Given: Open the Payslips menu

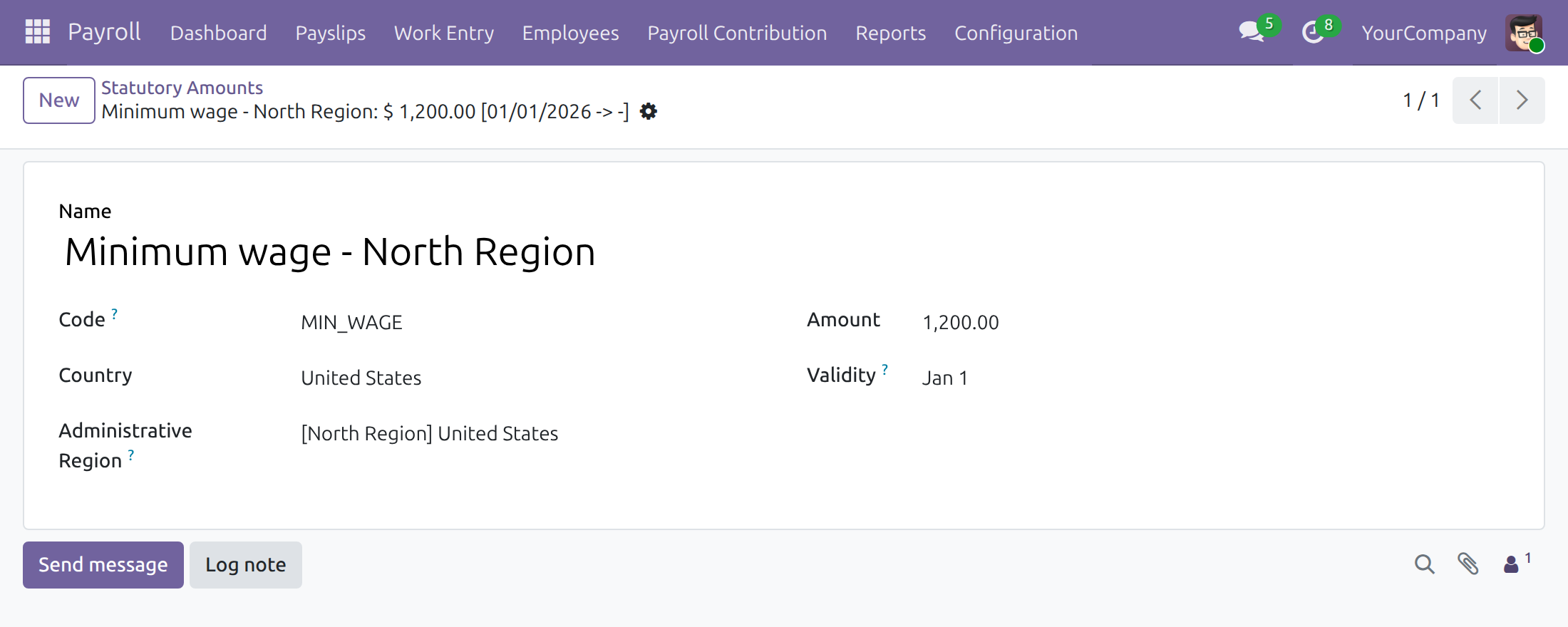Looking at the screenshot, I should (x=331, y=33).
